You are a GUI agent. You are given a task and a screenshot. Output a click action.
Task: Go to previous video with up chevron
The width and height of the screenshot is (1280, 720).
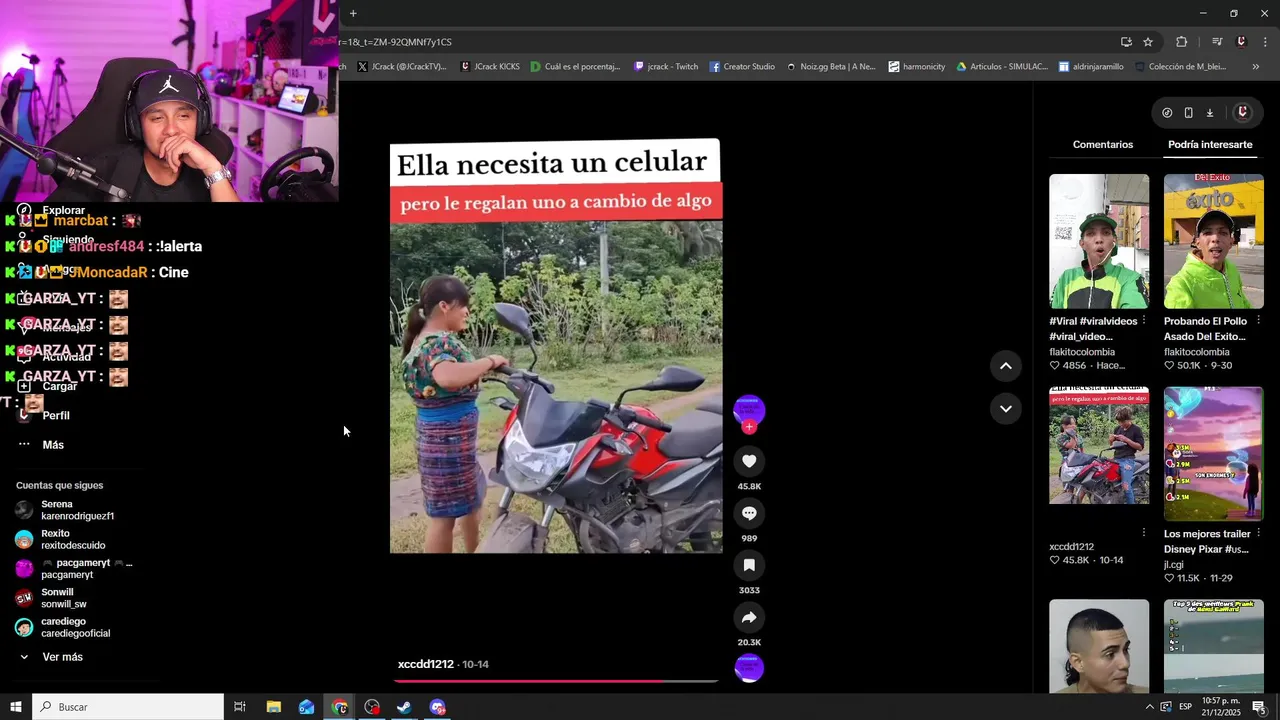pos(1005,366)
